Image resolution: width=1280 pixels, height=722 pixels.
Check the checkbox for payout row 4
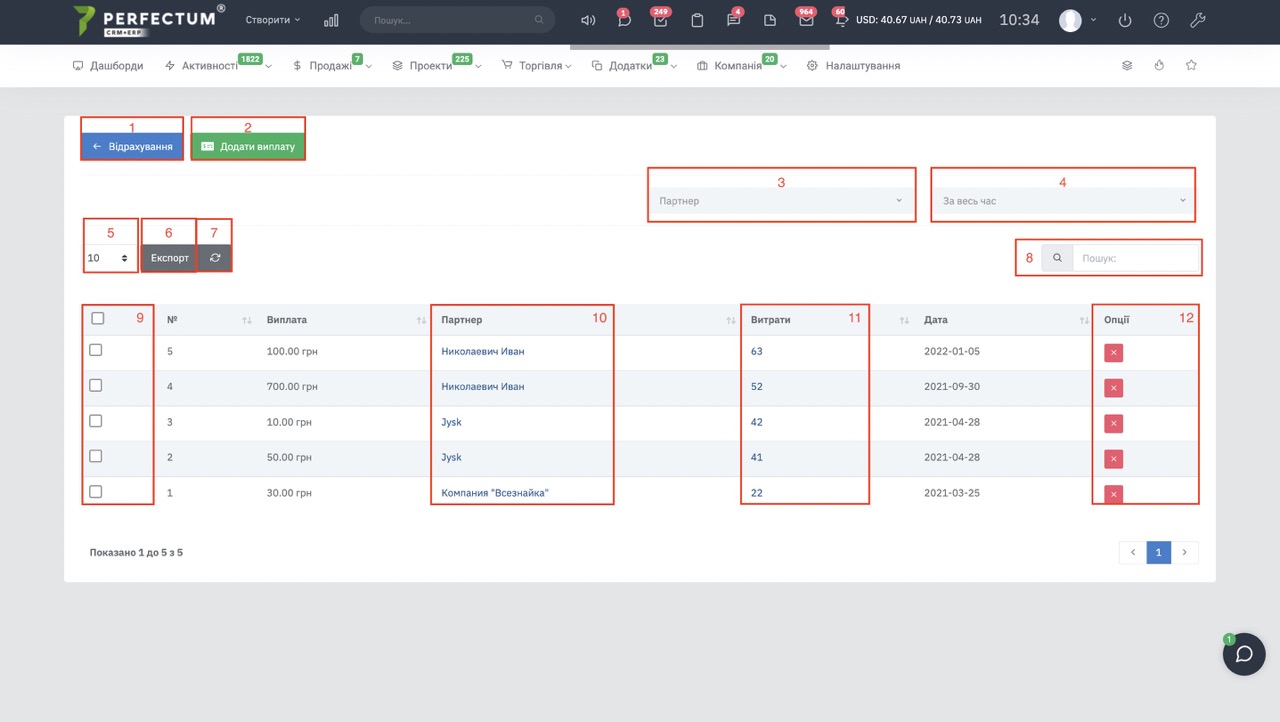[x=96, y=386]
